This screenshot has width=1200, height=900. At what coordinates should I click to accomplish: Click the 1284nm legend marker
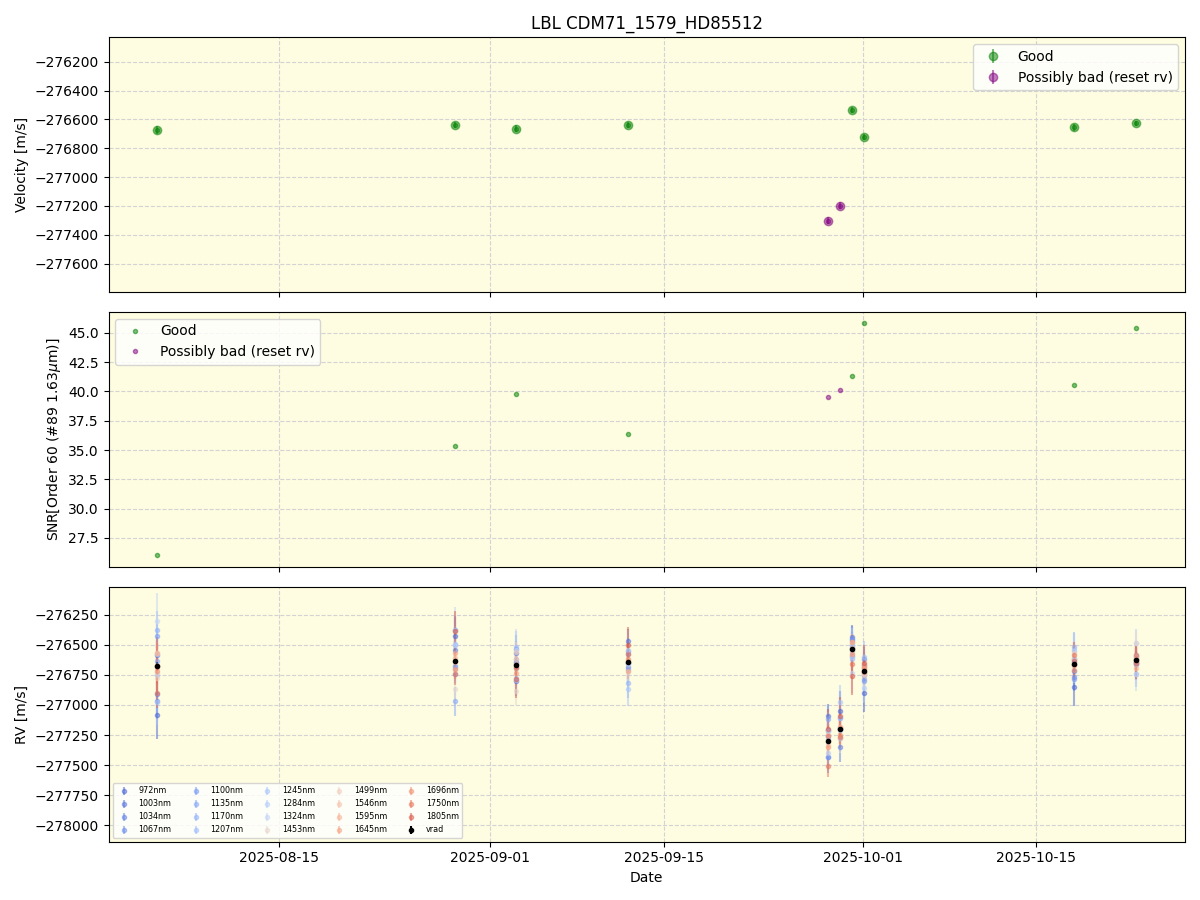tap(268, 804)
